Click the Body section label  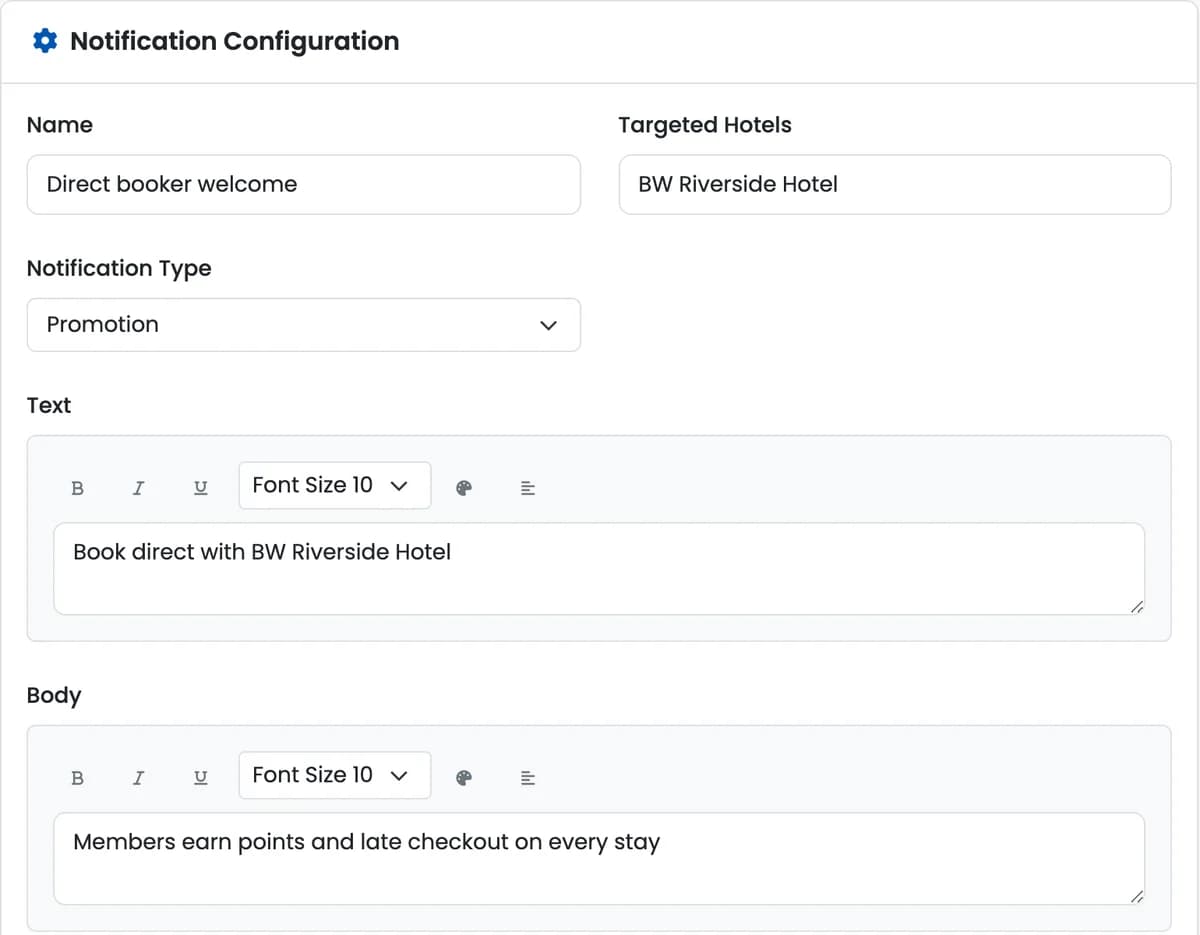tap(54, 695)
